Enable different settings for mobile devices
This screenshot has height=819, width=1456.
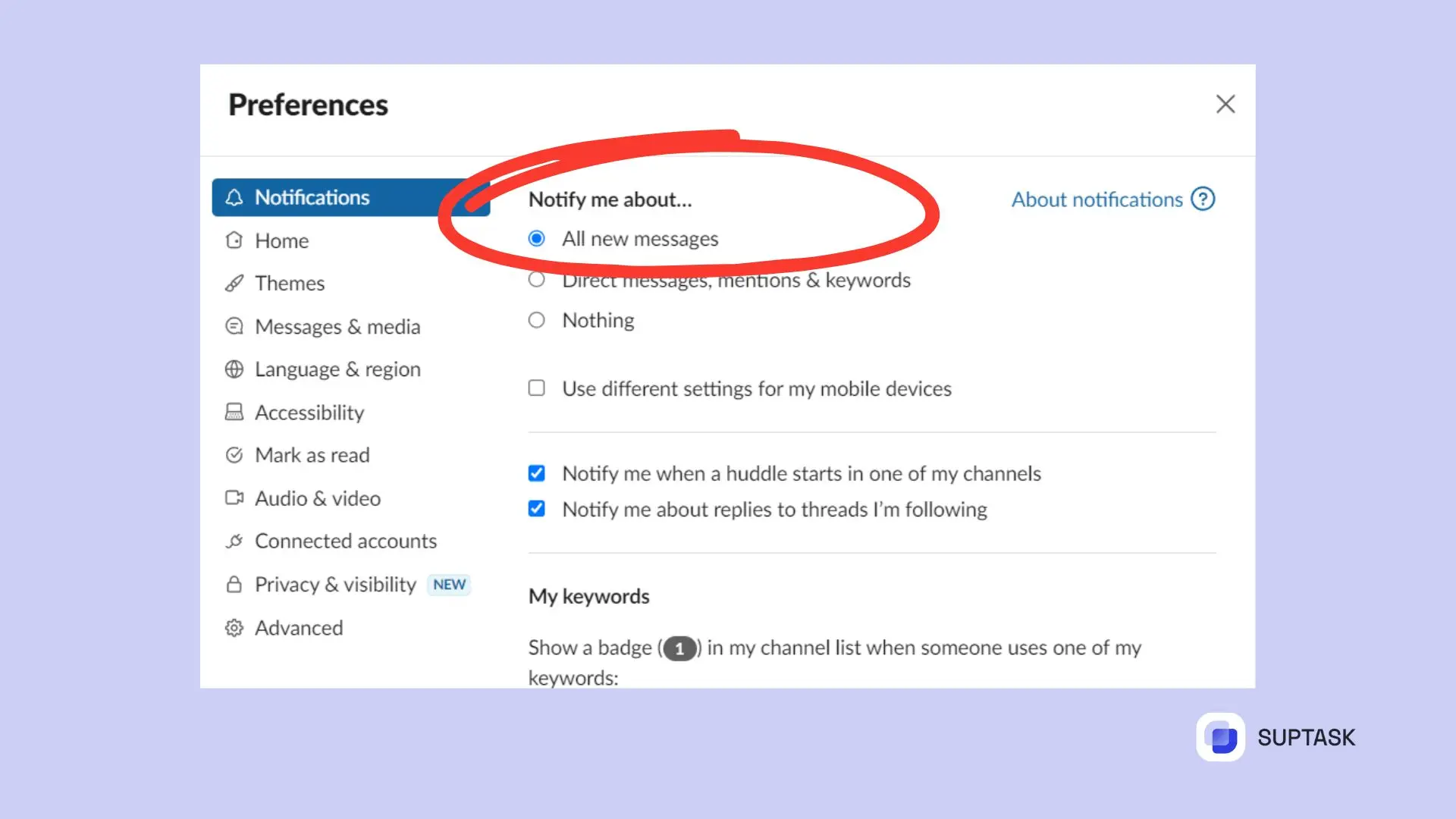point(536,388)
